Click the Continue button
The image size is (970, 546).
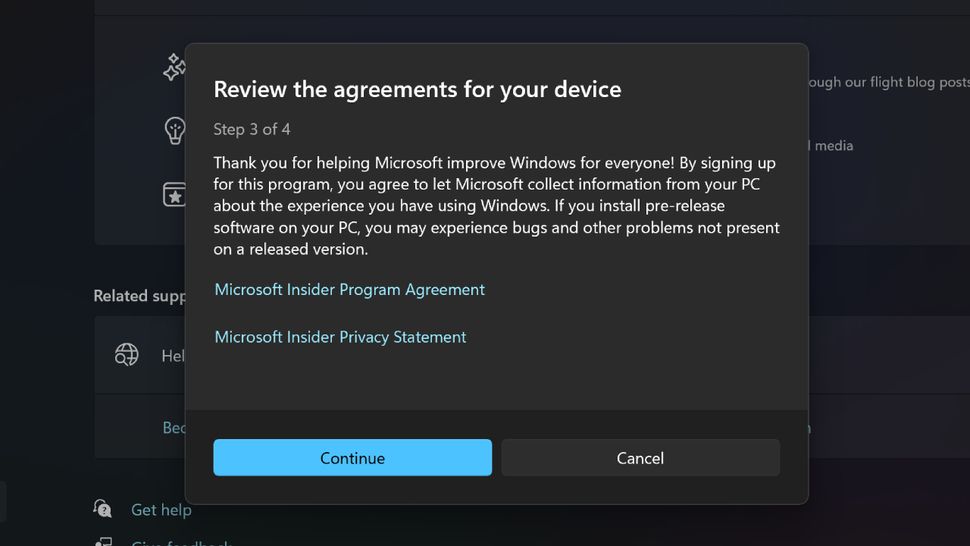(352, 458)
